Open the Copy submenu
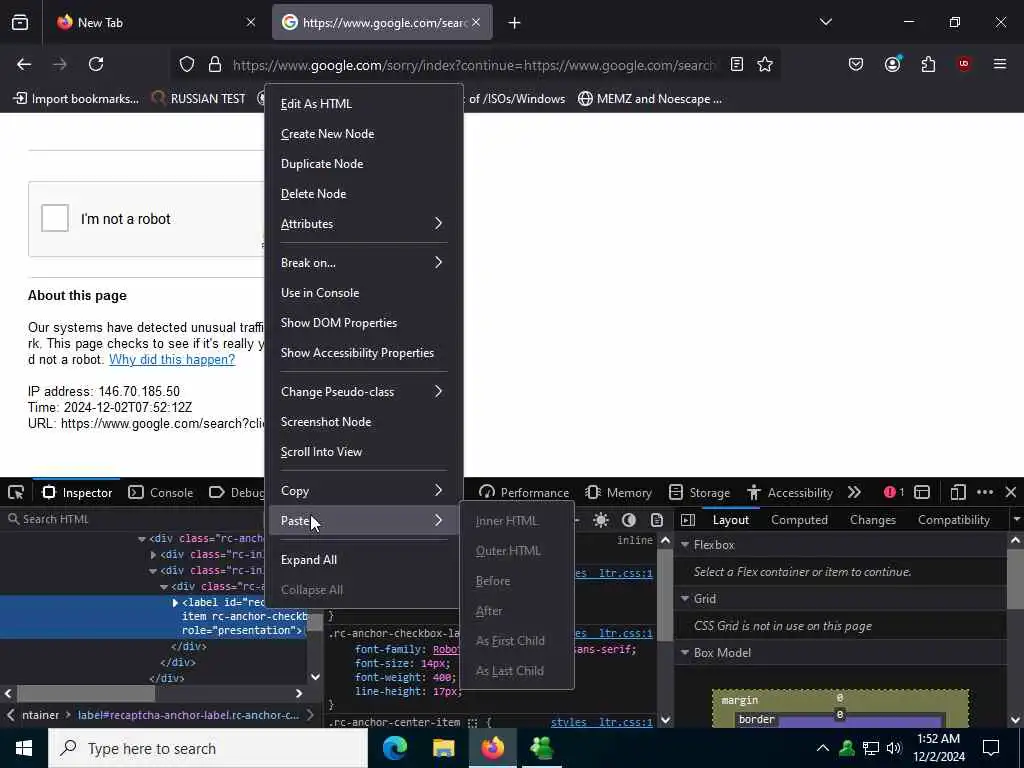Image resolution: width=1024 pixels, height=768 pixels. pyautogui.click(x=364, y=490)
